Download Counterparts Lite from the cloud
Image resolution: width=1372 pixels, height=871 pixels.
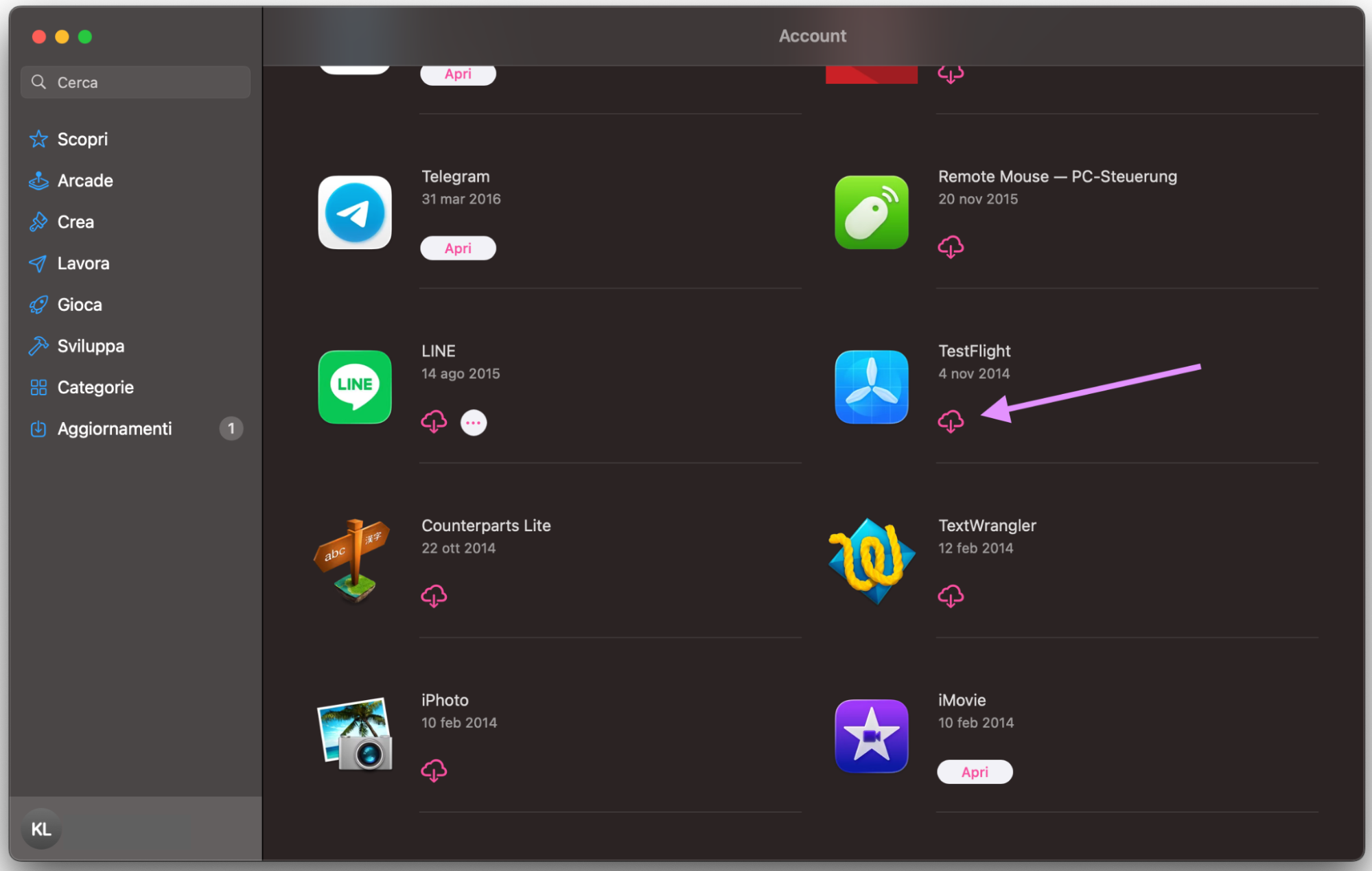(x=434, y=596)
